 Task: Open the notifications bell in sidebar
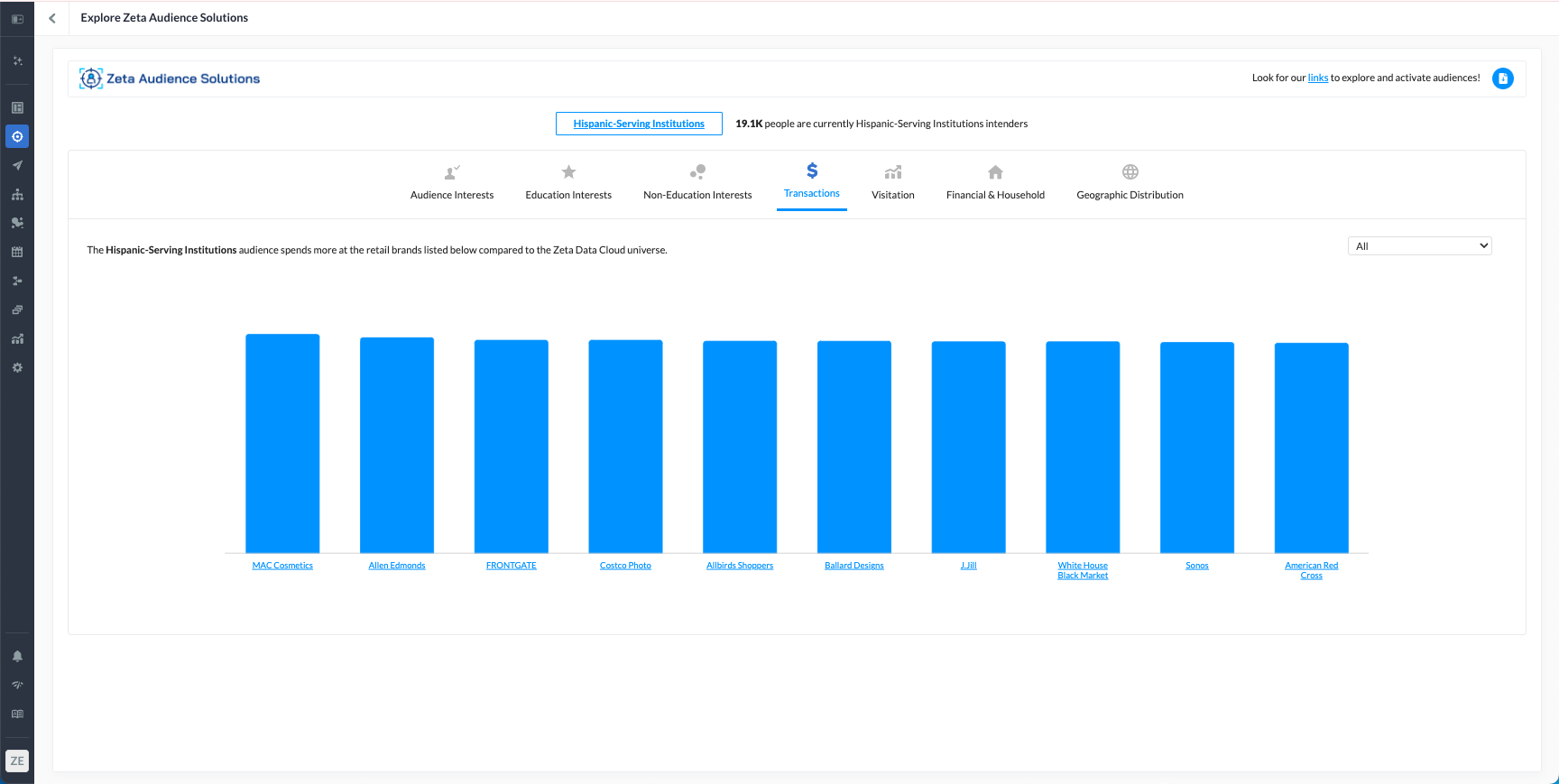click(x=17, y=656)
